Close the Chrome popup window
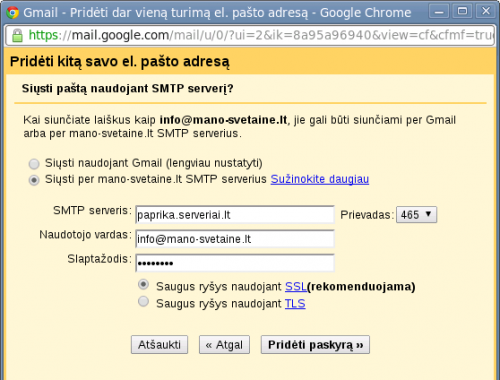This screenshot has width=500, height=380. click(486, 12)
